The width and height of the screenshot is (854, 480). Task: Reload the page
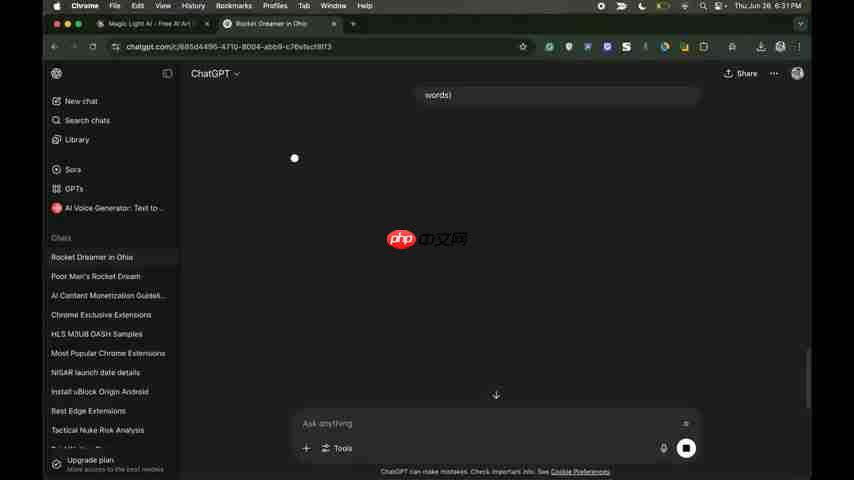[x=93, y=47]
